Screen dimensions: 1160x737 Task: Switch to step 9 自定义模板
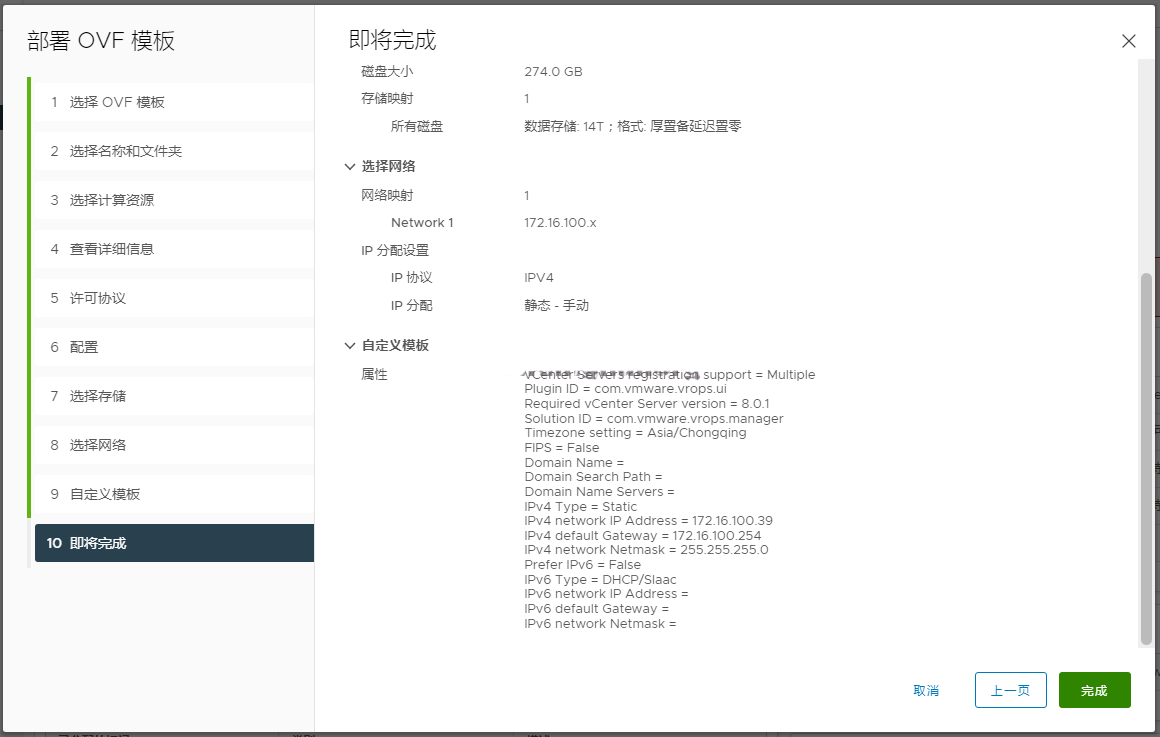105,494
